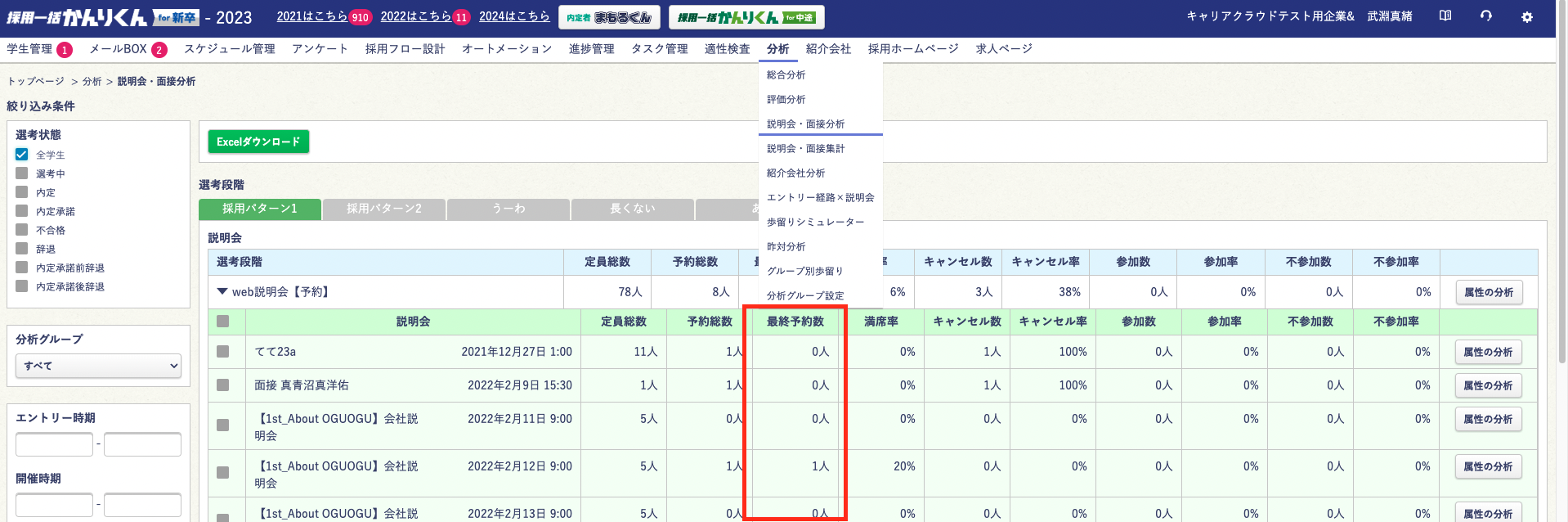Open the 内定者まもるくん logo button
1568x522 pixels.
(609, 17)
